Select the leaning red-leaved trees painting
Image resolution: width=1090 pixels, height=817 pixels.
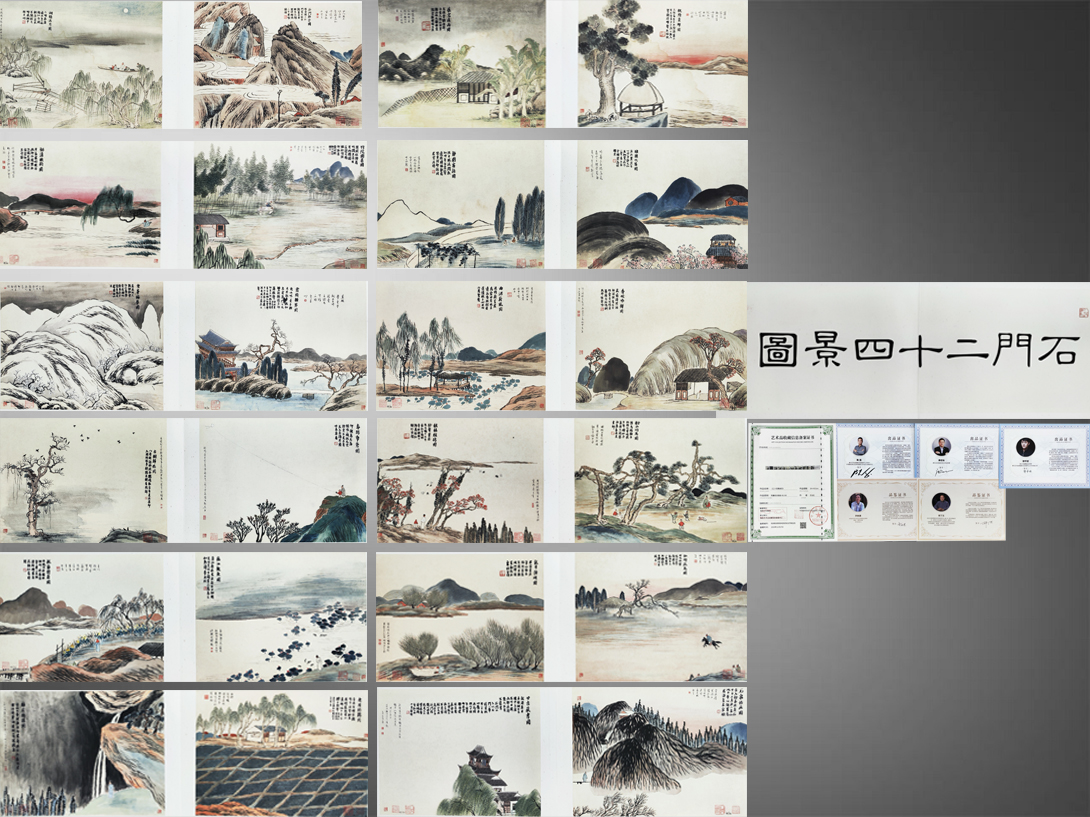coord(460,480)
